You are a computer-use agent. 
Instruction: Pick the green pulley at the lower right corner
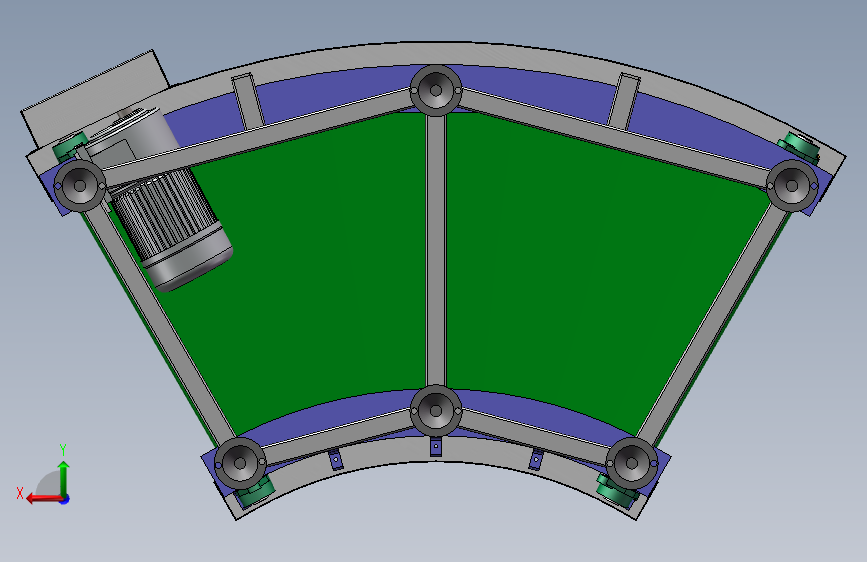point(617,490)
